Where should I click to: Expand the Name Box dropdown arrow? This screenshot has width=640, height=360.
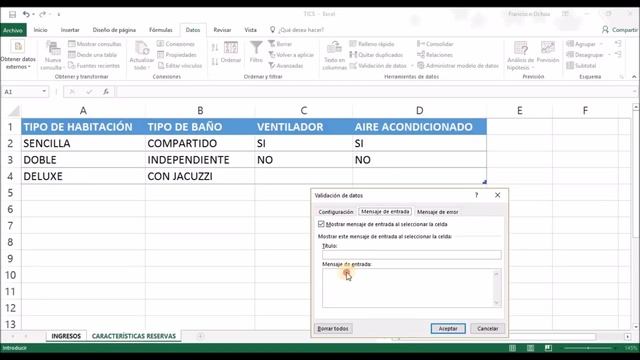click(44, 91)
